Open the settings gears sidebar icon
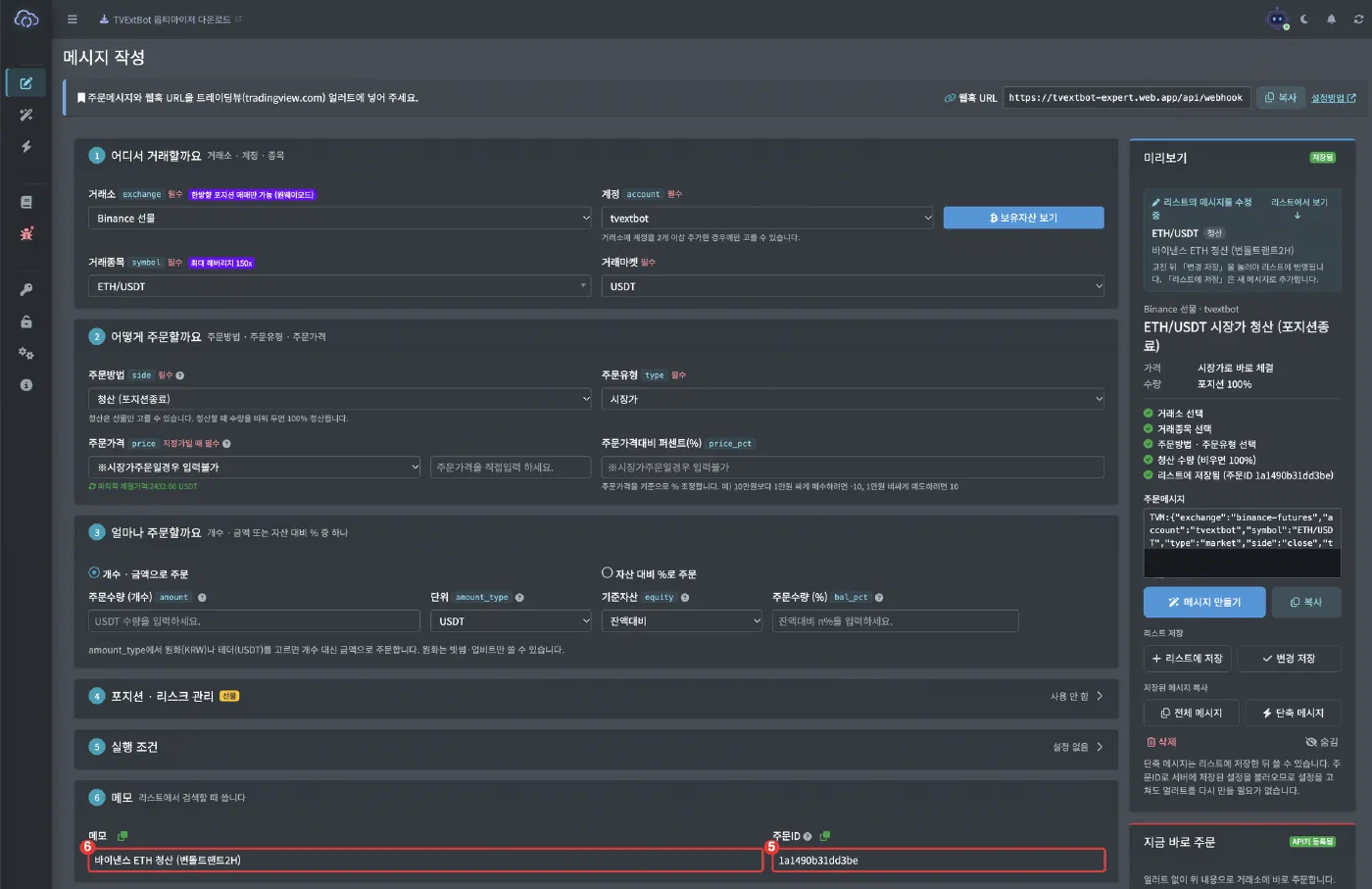The image size is (1372, 889). pos(26,353)
